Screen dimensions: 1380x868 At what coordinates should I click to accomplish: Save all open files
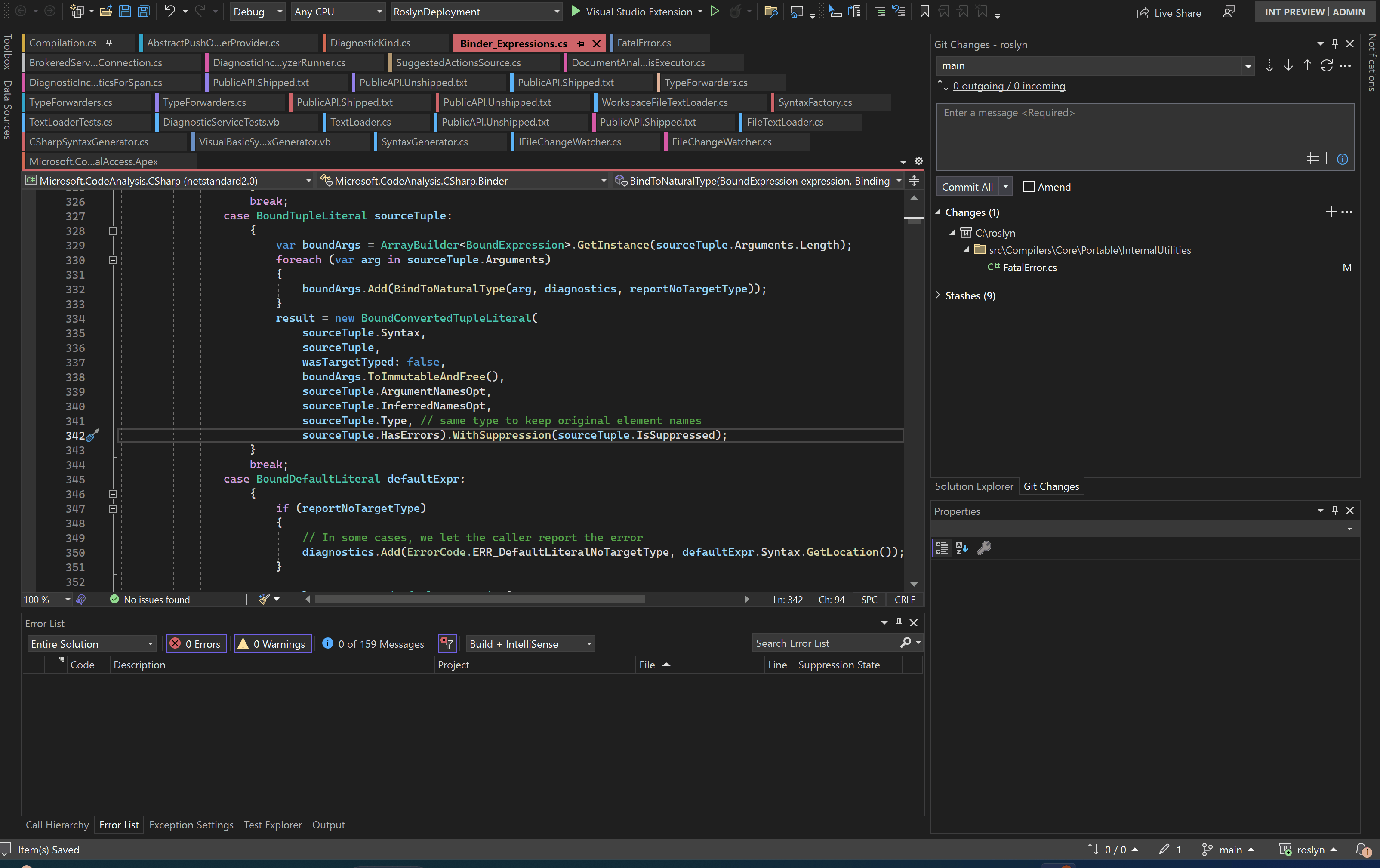(143, 12)
